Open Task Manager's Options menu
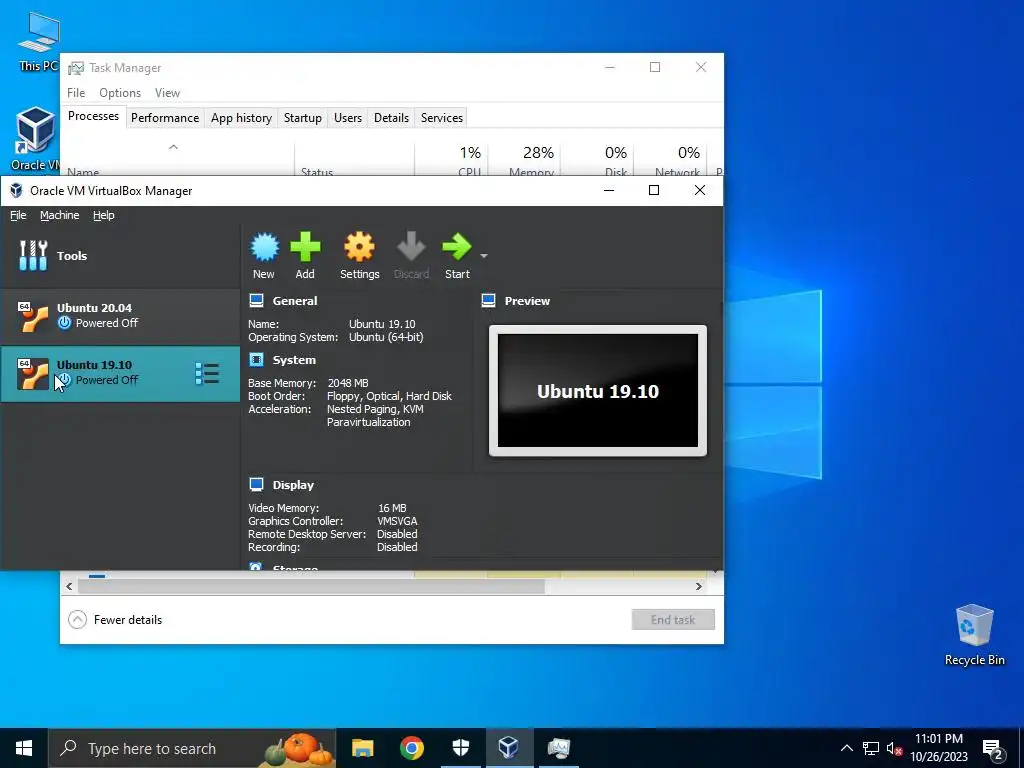The image size is (1024, 768). click(x=120, y=93)
